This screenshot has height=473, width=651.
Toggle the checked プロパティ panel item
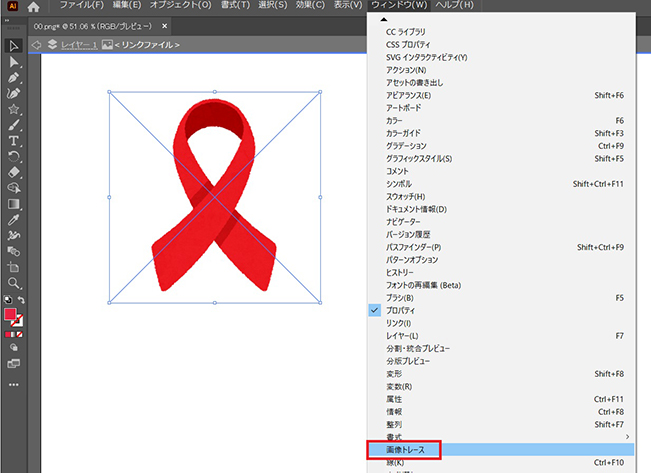[406, 311]
